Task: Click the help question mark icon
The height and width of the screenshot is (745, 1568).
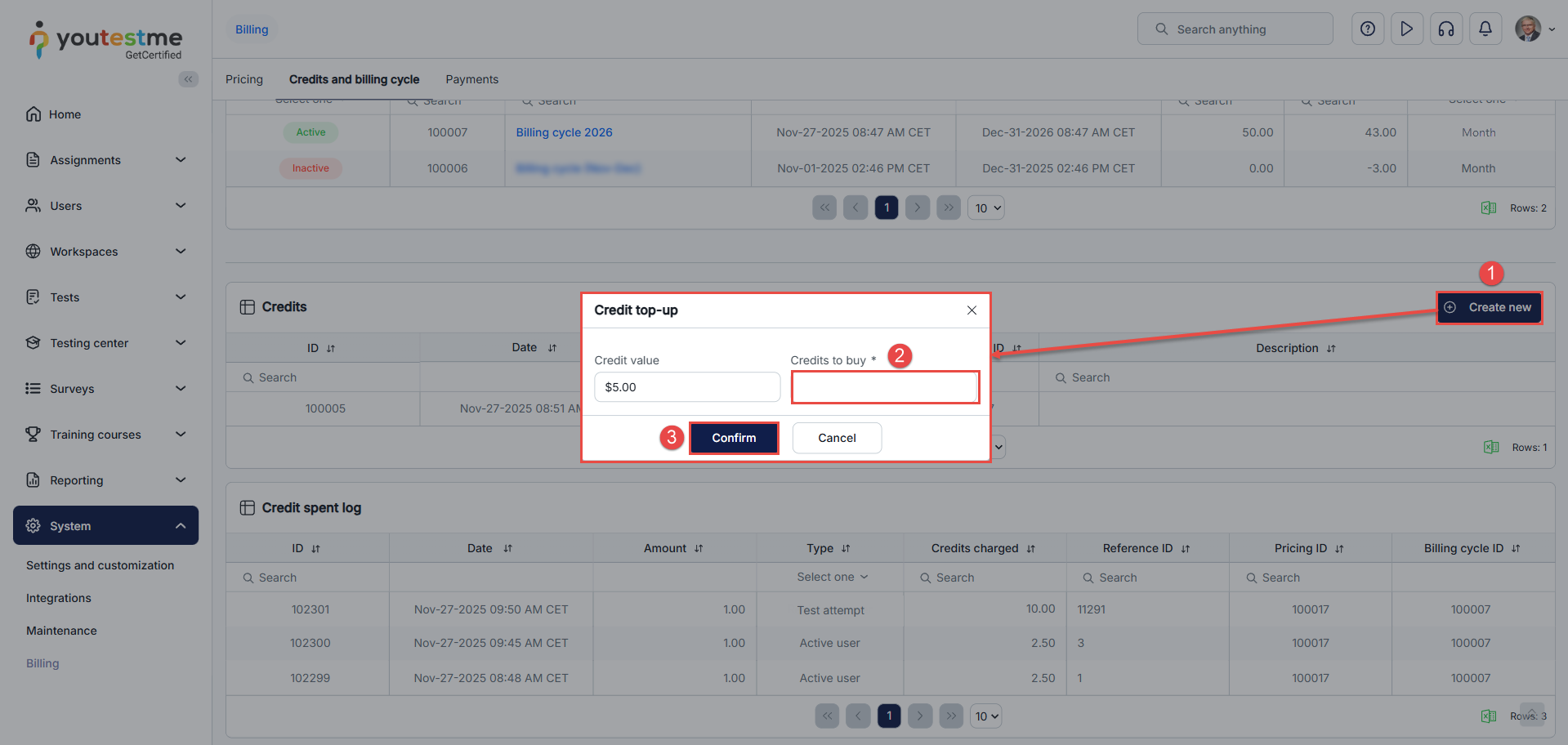Action: (1367, 29)
